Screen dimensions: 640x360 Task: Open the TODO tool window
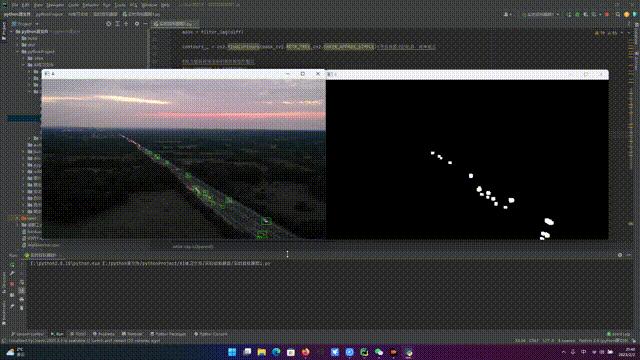(x=78, y=334)
